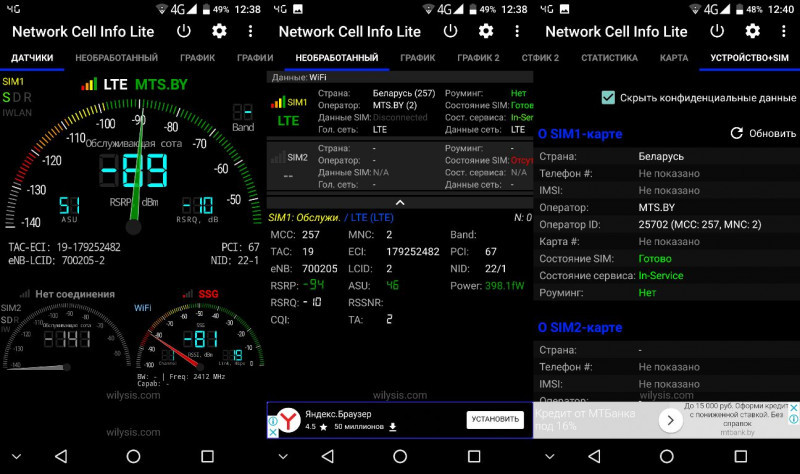Click the Power value 398.1fW
The height and width of the screenshot is (474, 800).
pyautogui.click(x=504, y=286)
